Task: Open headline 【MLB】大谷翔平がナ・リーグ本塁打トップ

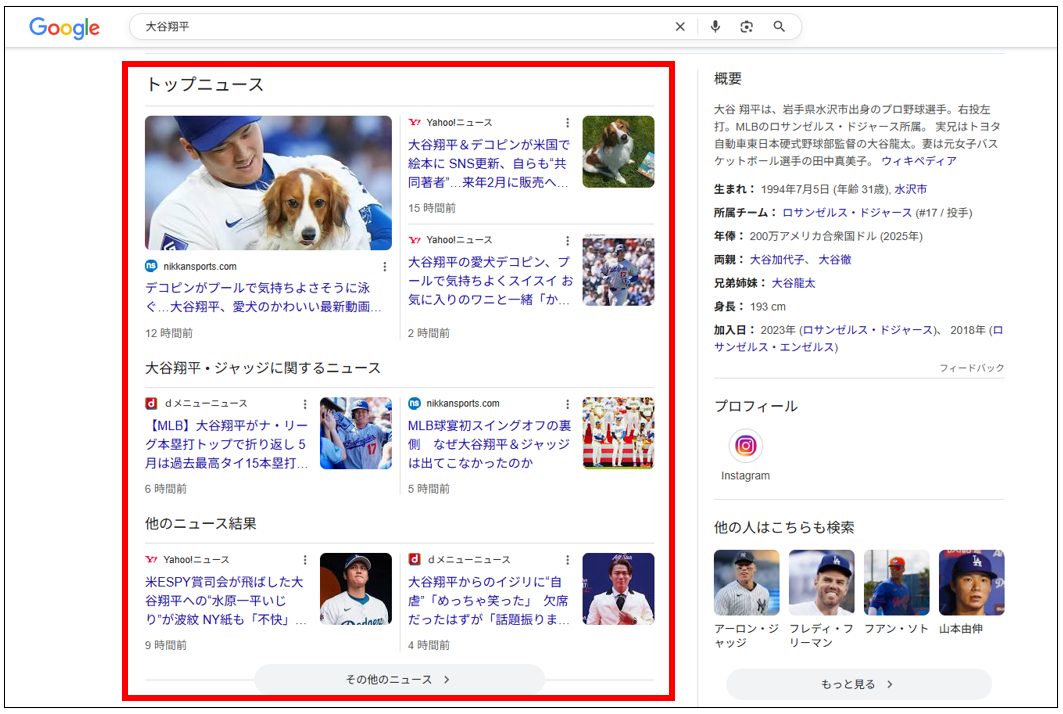Action: (226, 444)
